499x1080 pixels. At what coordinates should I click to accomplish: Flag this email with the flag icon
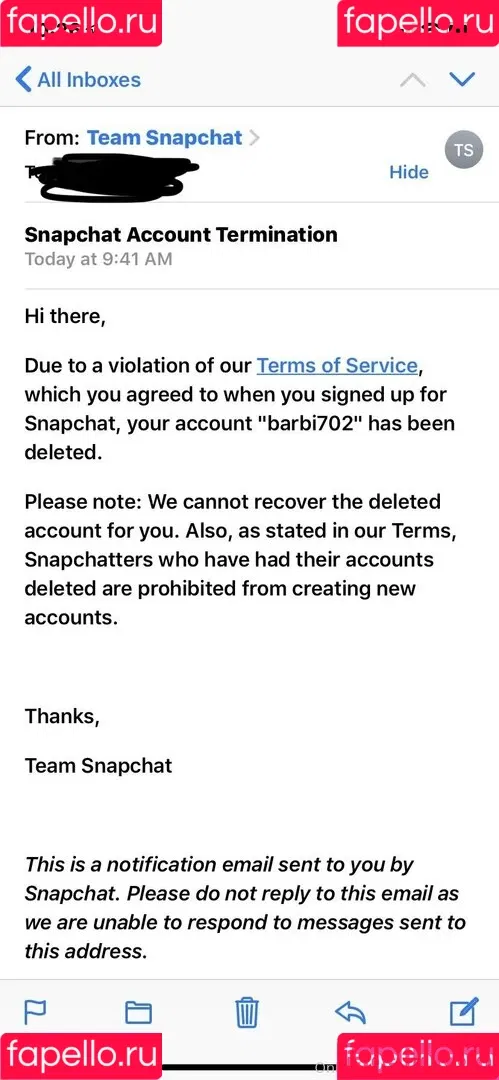point(35,1012)
